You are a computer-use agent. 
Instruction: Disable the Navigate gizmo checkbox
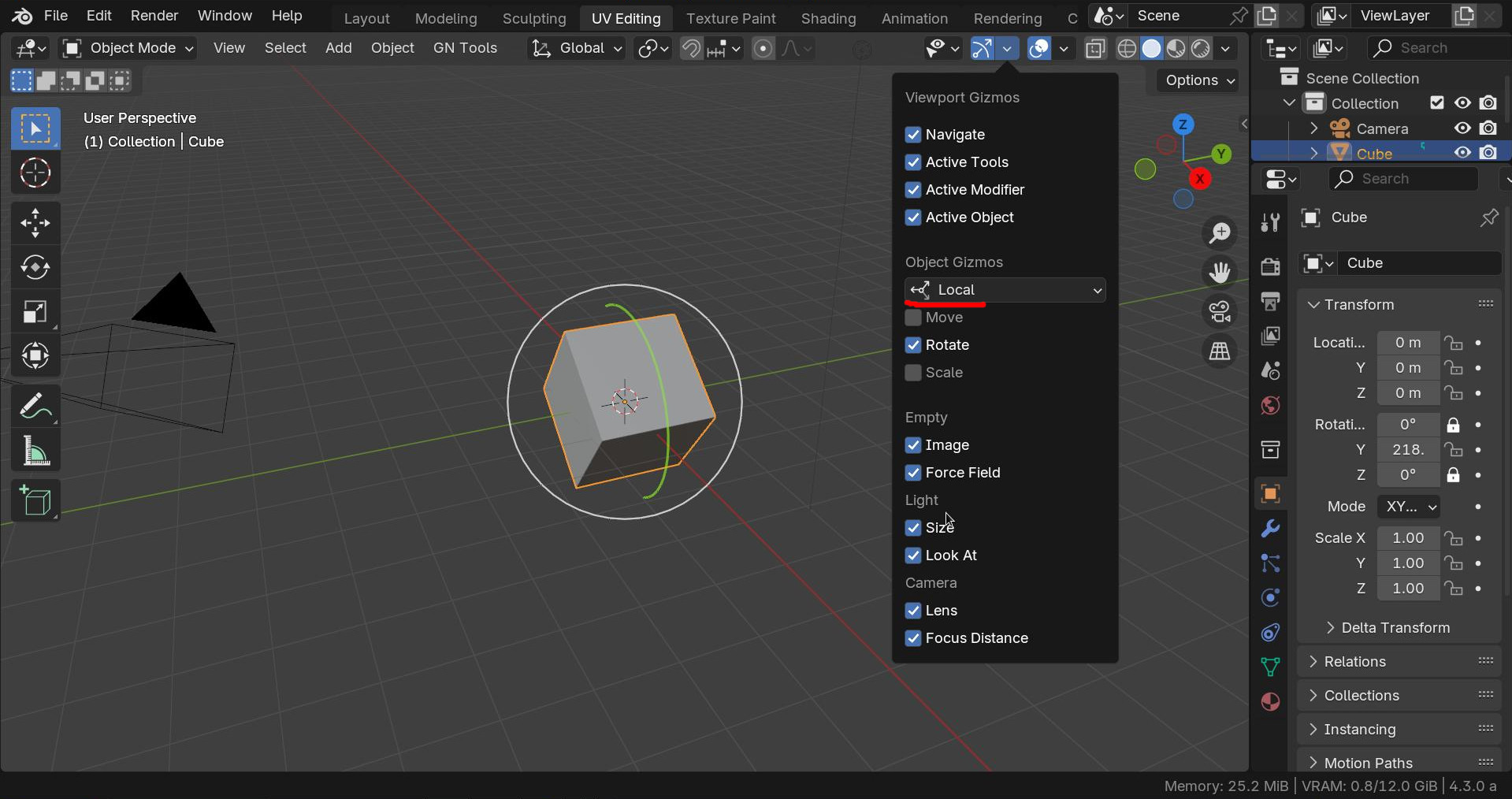tap(913, 135)
